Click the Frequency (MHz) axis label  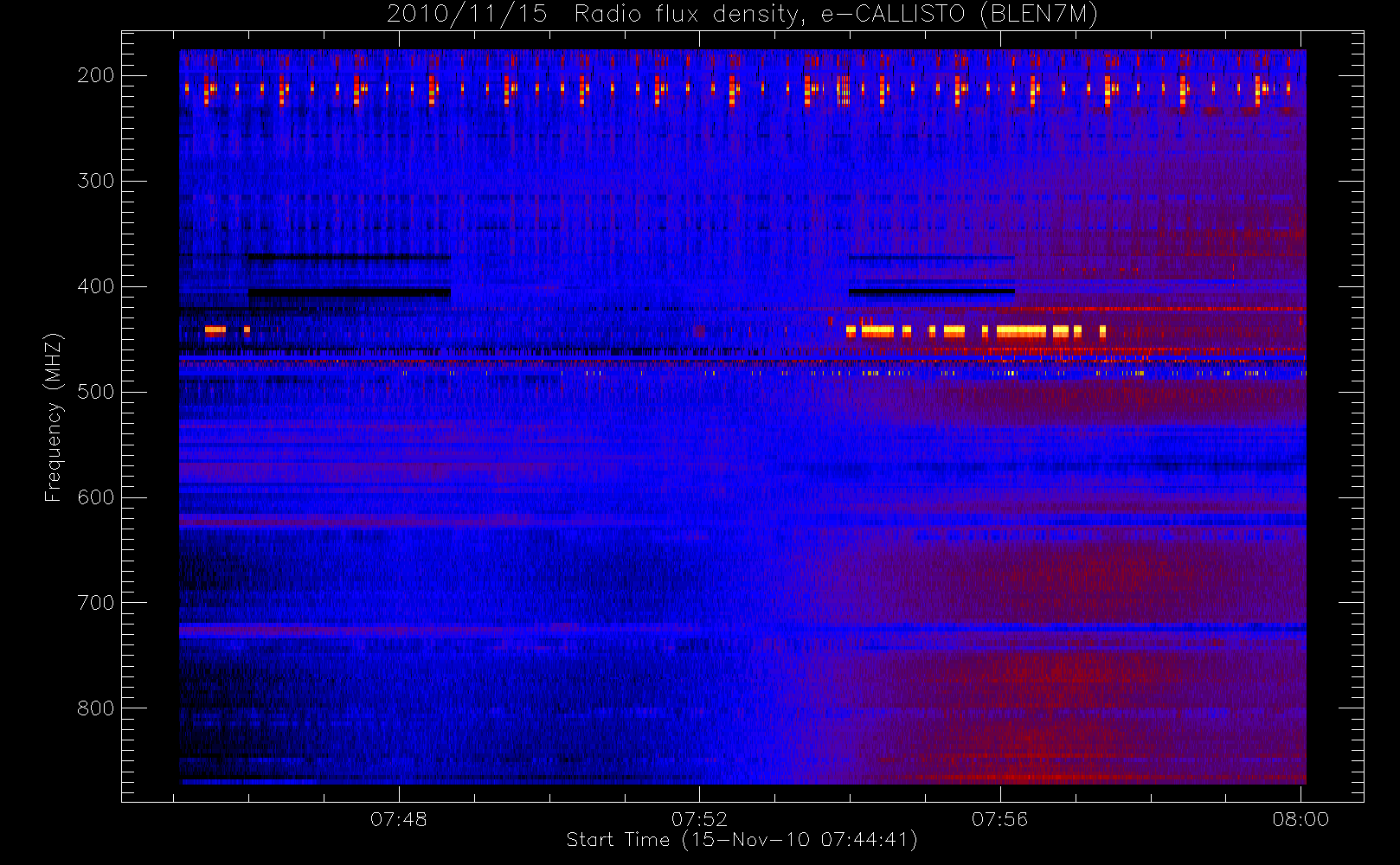(x=54, y=417)
